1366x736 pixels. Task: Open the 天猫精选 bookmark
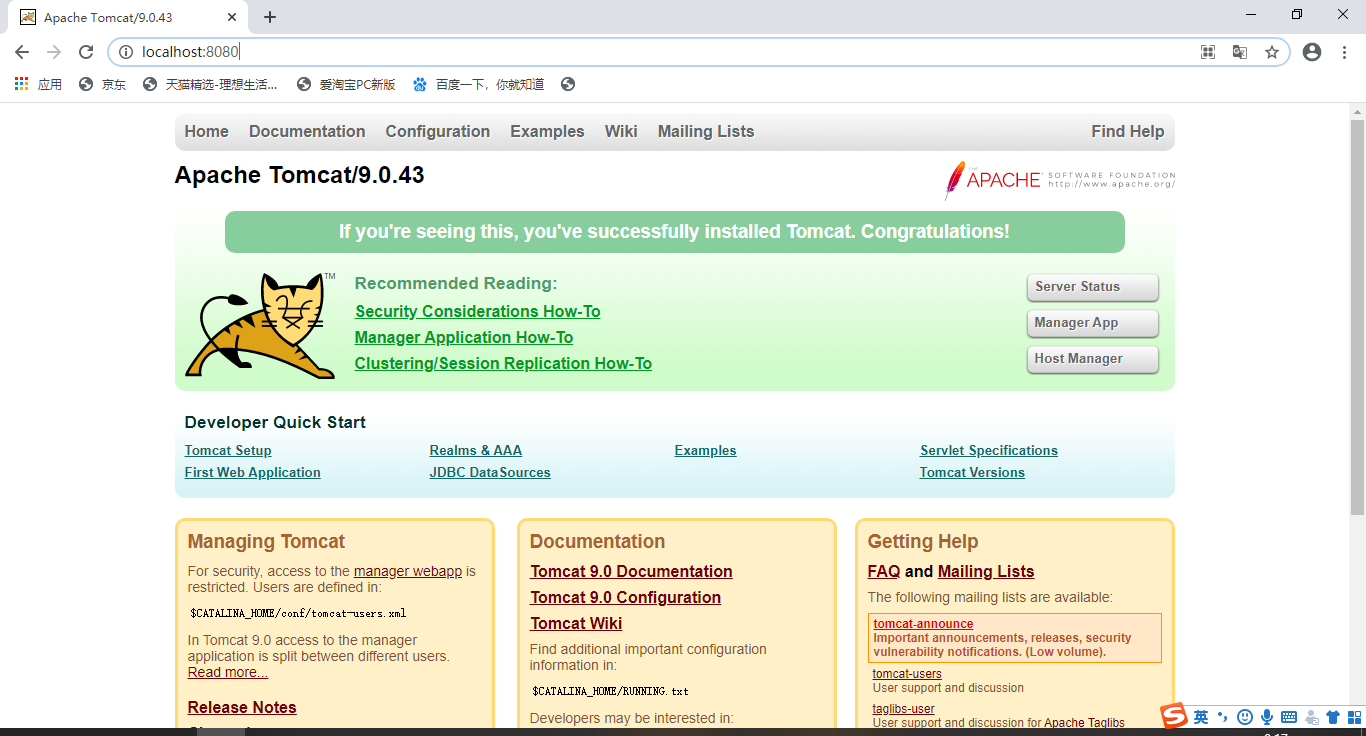click(x=211, y=85)
